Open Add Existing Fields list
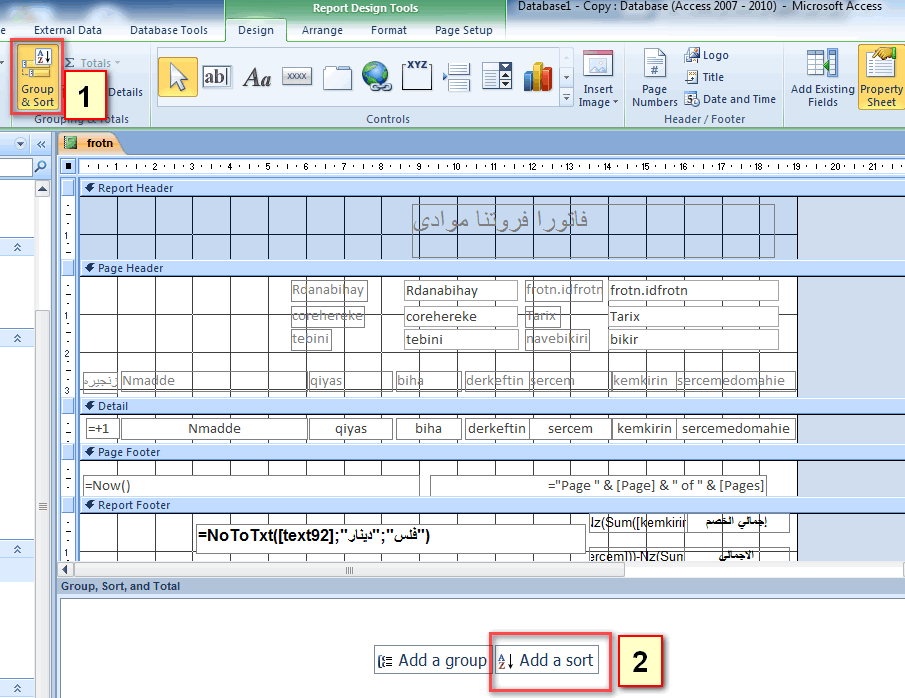This screenshot has width=905, height=698. (x=822, y=79)
